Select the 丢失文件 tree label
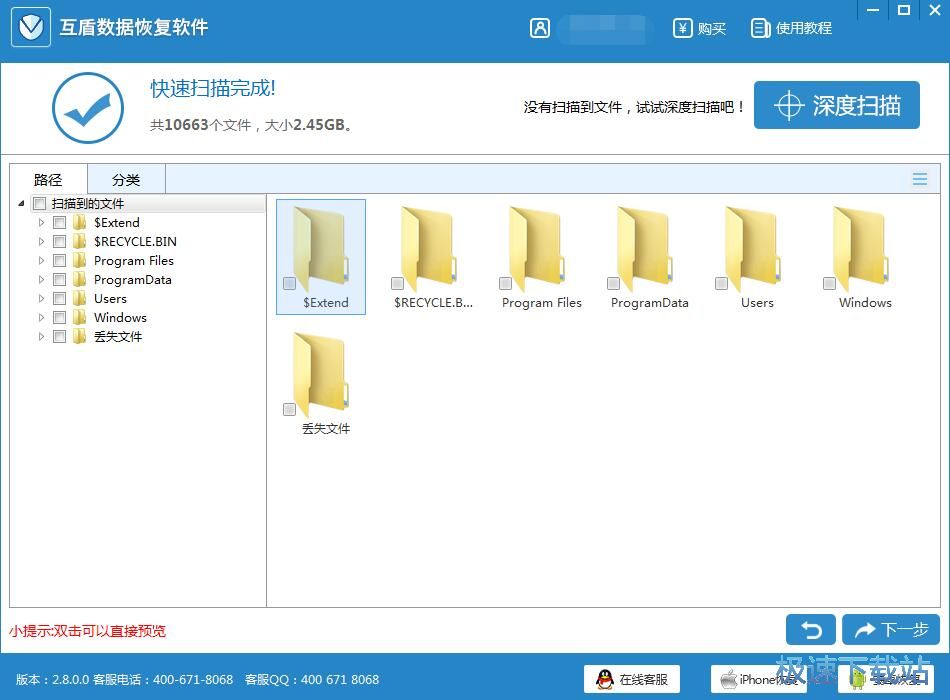Screen dimensions: 950x700 [118, 336]
